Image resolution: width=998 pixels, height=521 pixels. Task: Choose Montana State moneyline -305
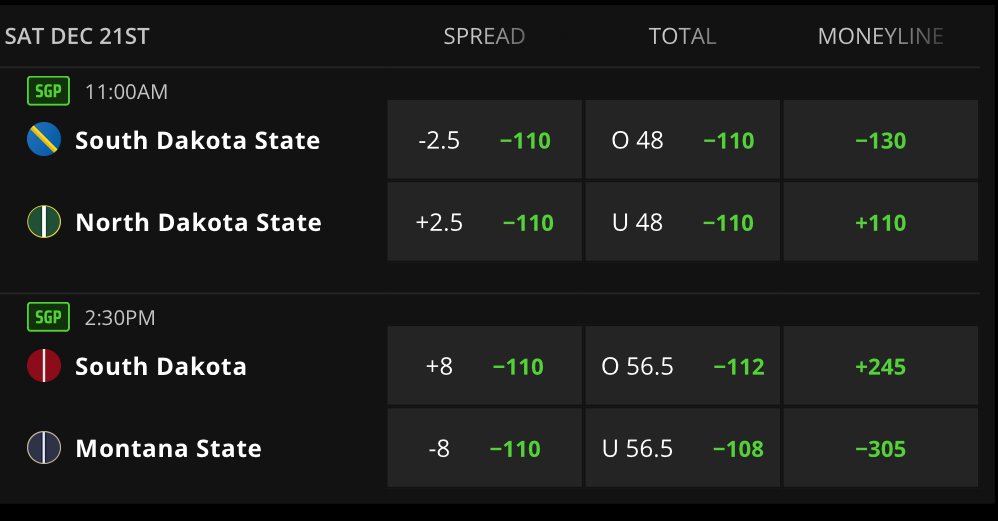coord(881,448)
